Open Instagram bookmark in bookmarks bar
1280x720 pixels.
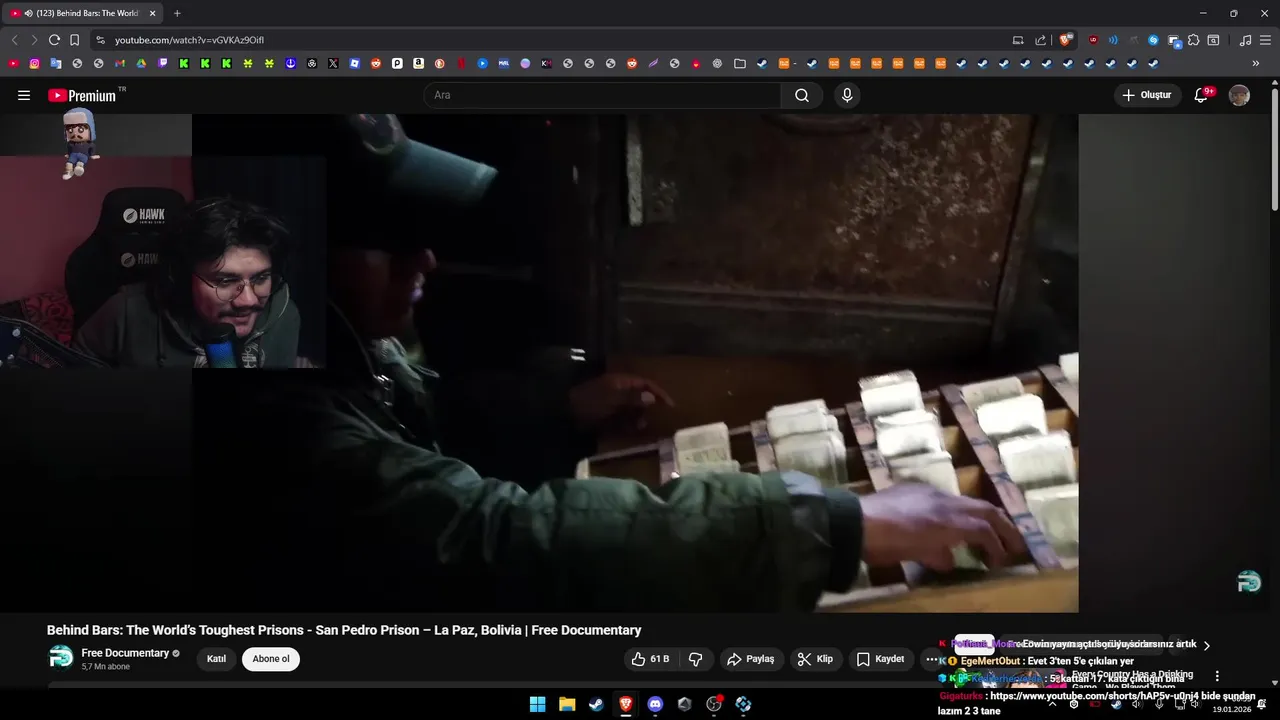[x=34, y=63]
